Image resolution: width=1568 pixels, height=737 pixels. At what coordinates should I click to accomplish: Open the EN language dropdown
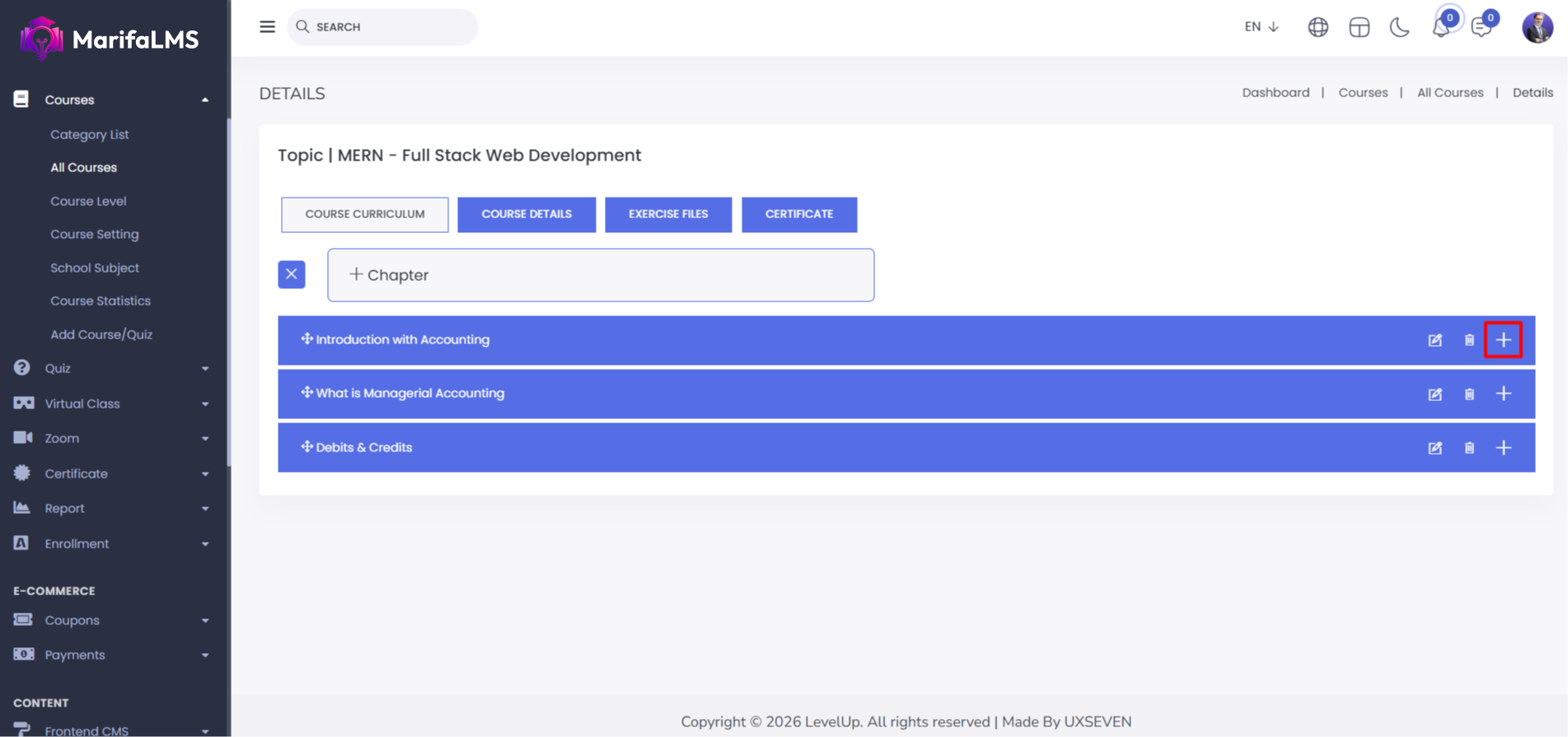pyautogui.click(x=1261, y=26)
